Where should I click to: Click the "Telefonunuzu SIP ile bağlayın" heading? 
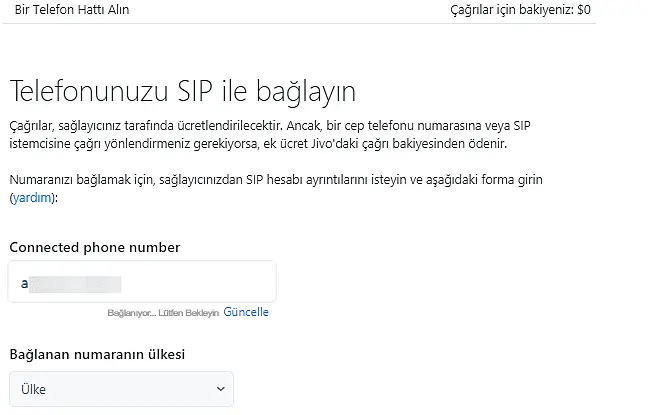click(x=183, y=91)
